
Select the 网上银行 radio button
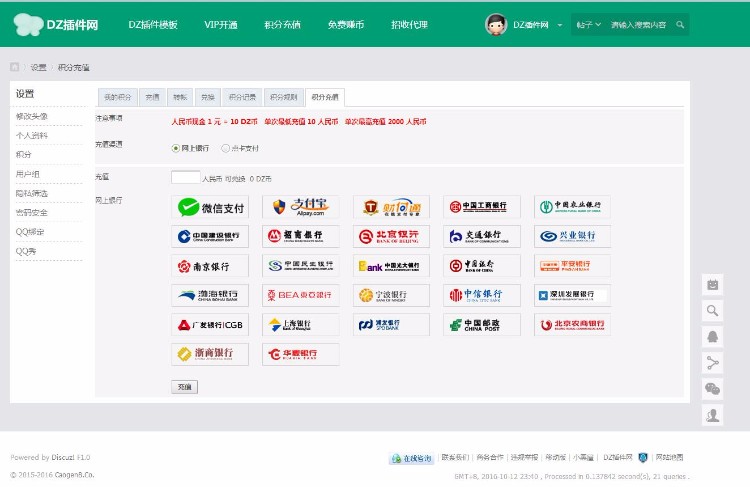tap(176, 148)
